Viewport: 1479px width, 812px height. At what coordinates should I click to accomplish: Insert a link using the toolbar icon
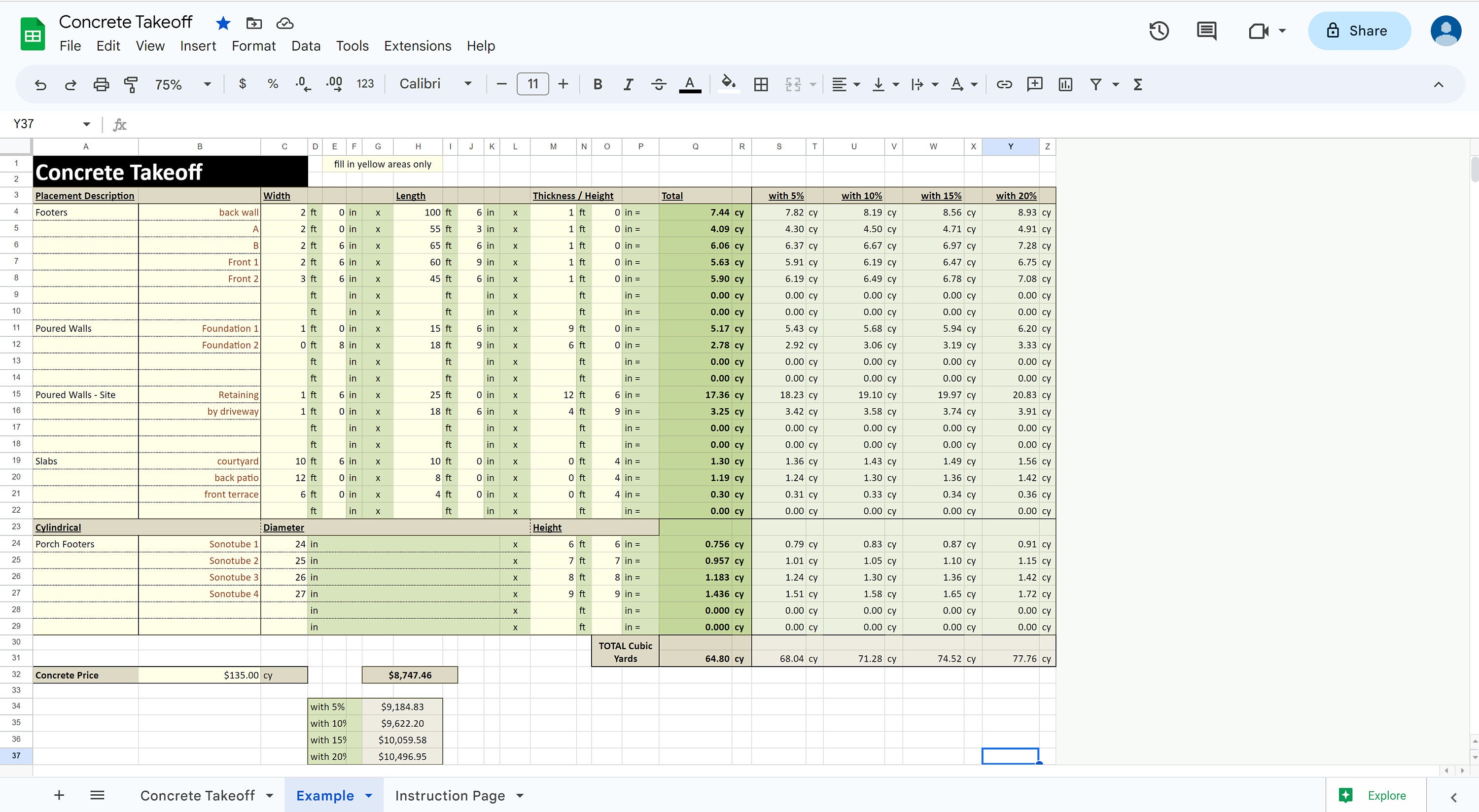(x=1004, y=84)
